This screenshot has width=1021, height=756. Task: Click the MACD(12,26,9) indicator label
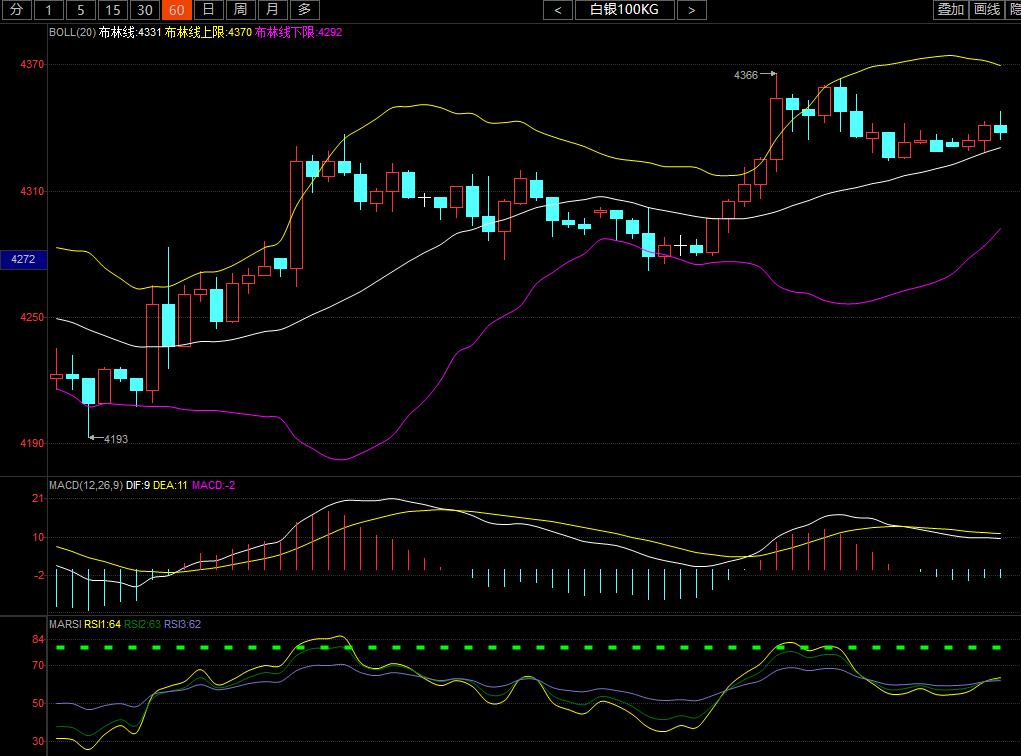click(x=86, y=485)
